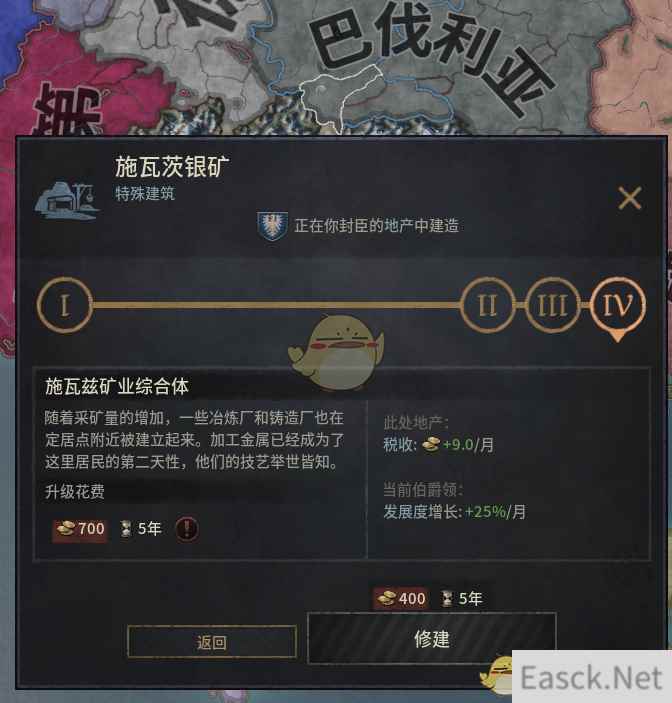Viewport: 672px width, 703px height.
Task: Click the 返回 back button
Action: click(x=212, y=642)
